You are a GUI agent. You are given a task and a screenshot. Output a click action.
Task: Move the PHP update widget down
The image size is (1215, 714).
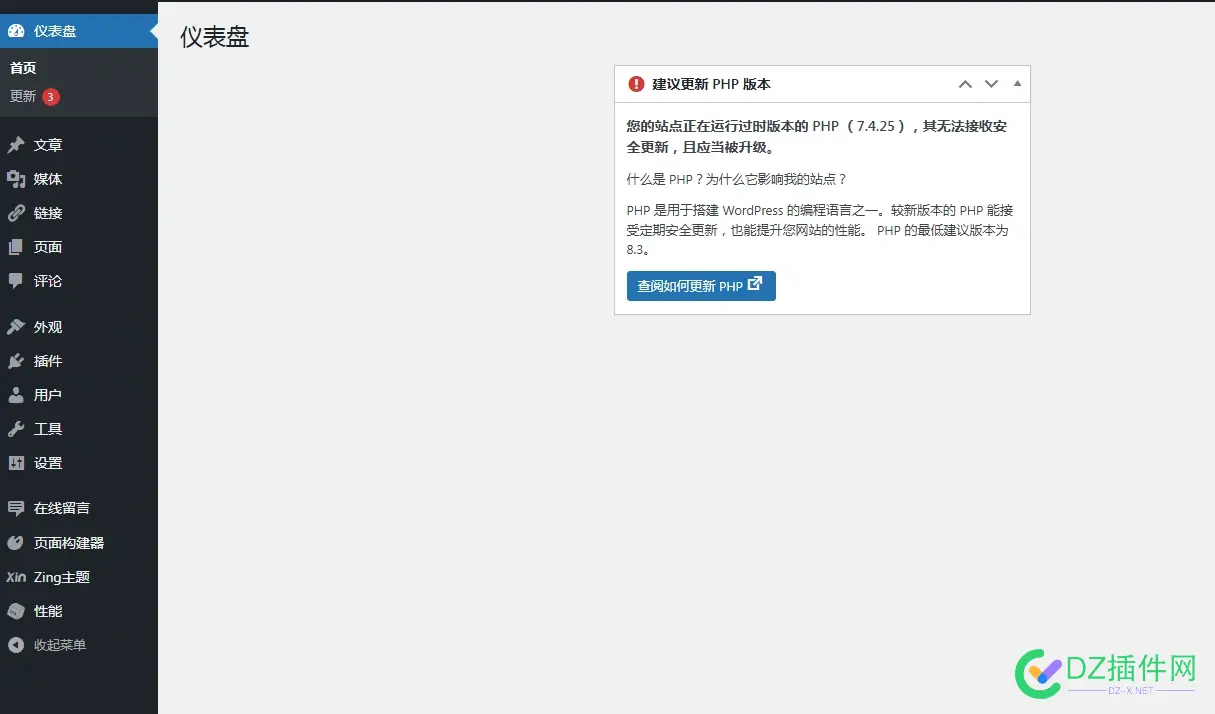991,84
